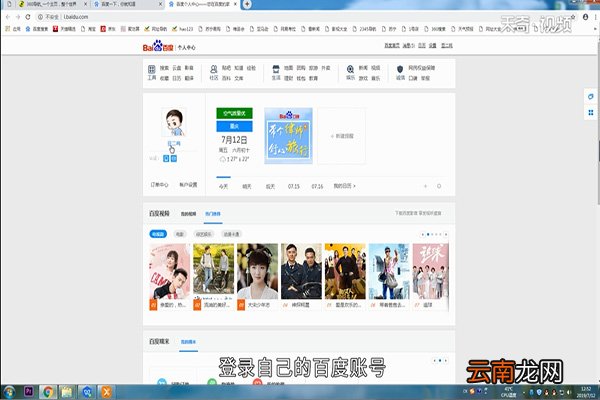Open the Chrome profile avatar icon
The image size is (600, 400).
(585, 17)
